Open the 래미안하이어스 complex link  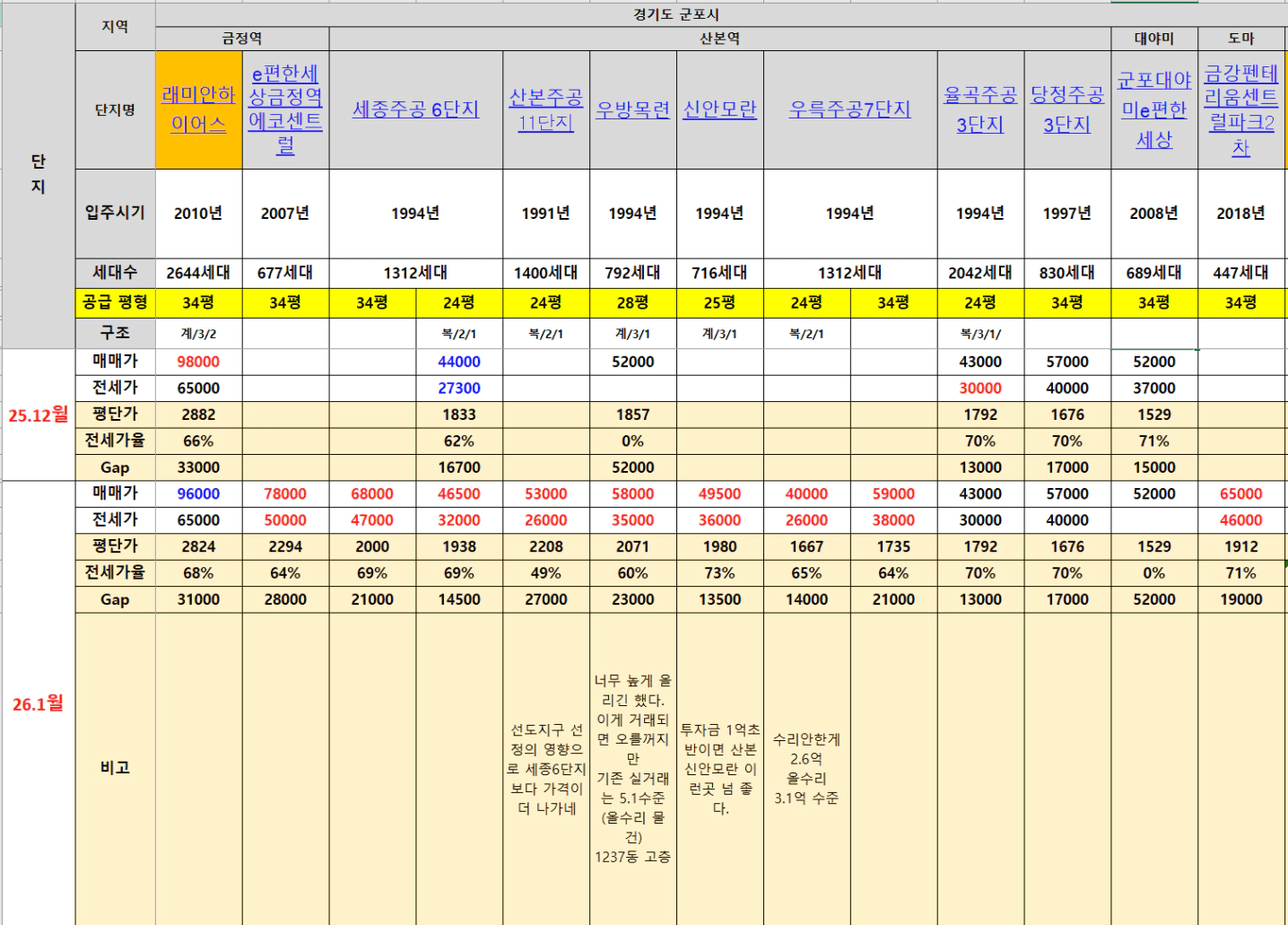[198, 109]
